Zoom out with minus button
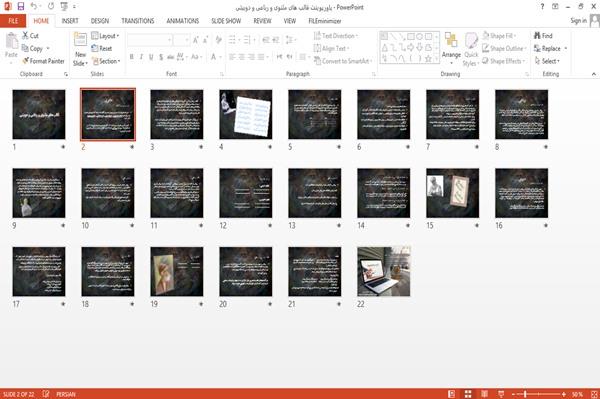The width and height of the screenshot is (600, 399). pos(514,394)
